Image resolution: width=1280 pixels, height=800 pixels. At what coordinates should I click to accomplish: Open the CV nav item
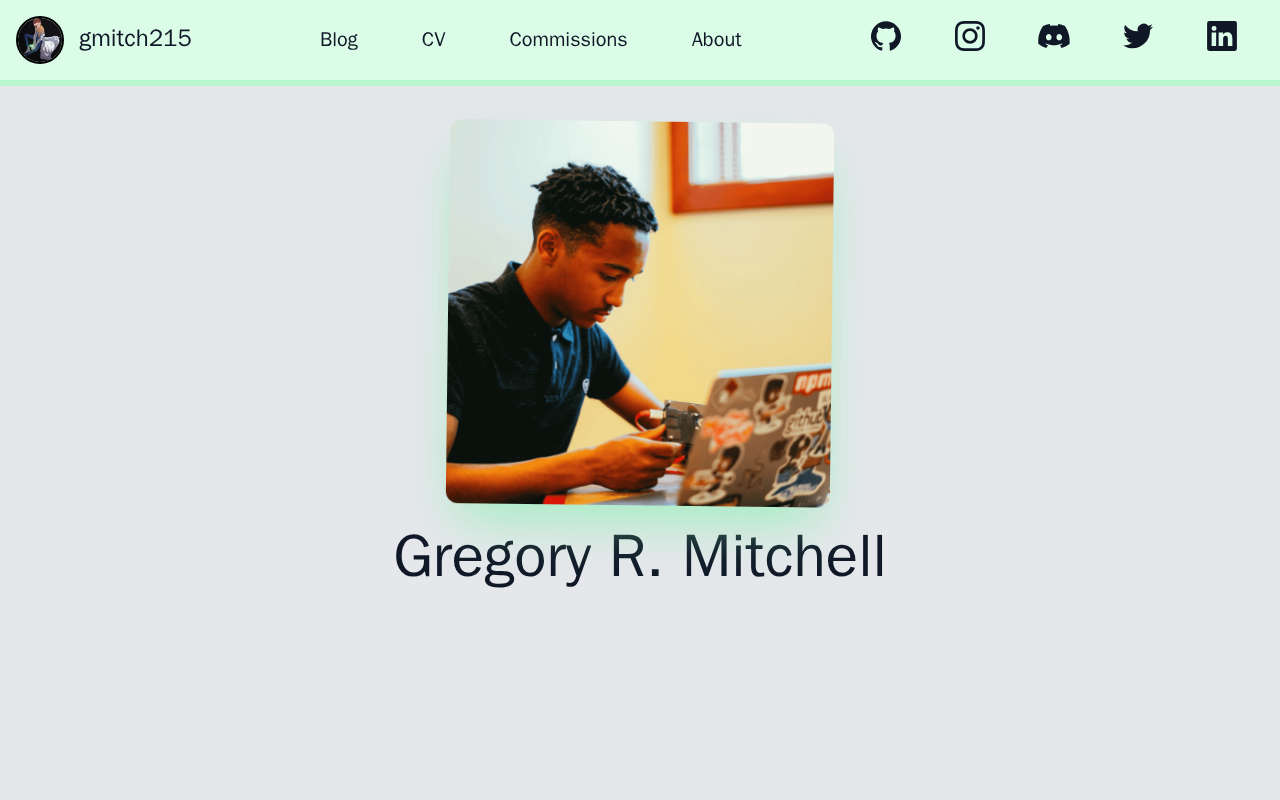pos(433,40)
